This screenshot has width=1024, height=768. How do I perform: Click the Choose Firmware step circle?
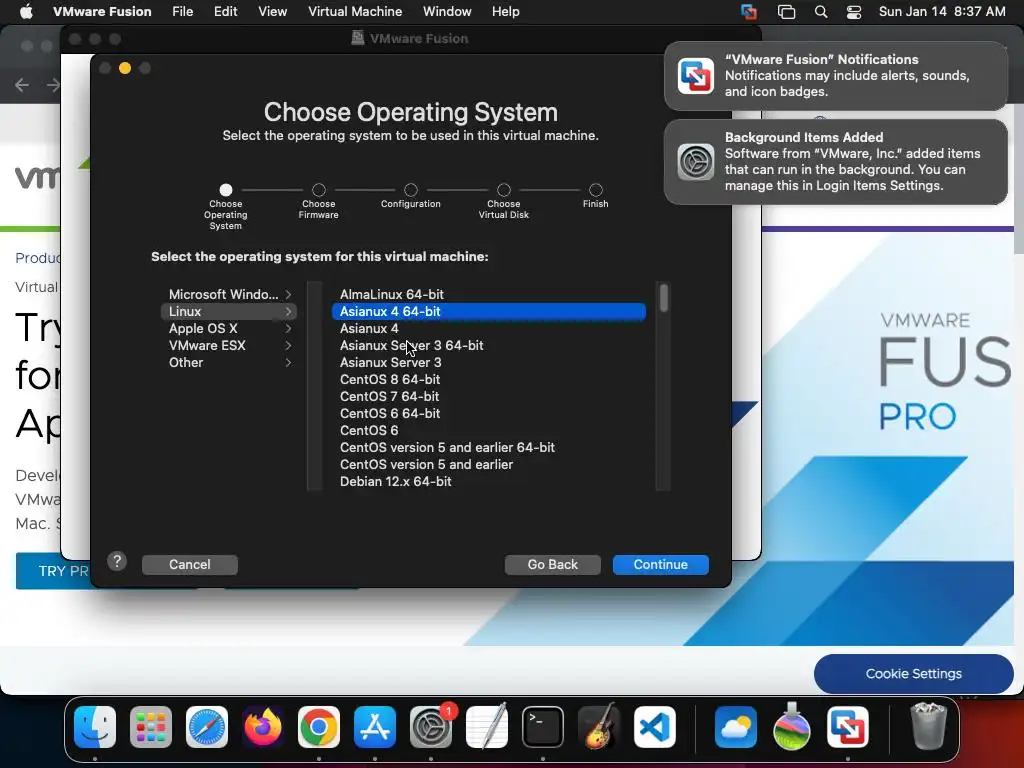(319, 190)
